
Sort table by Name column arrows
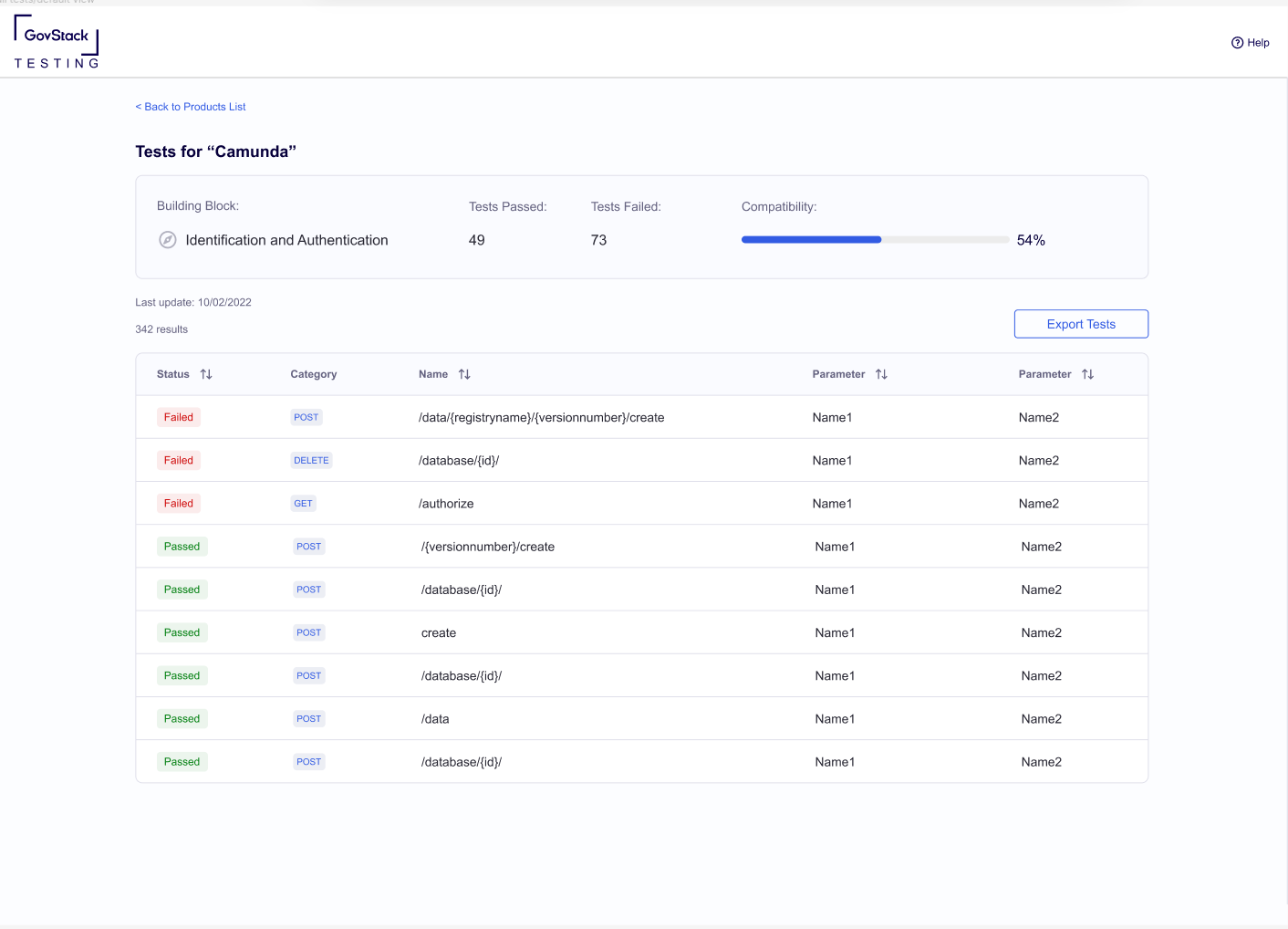point(464,374)
